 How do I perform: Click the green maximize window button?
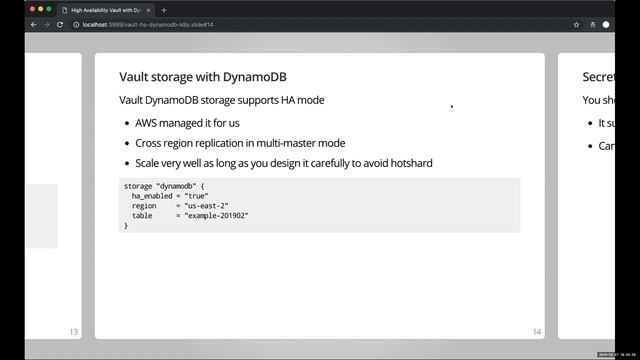[49, 9]
